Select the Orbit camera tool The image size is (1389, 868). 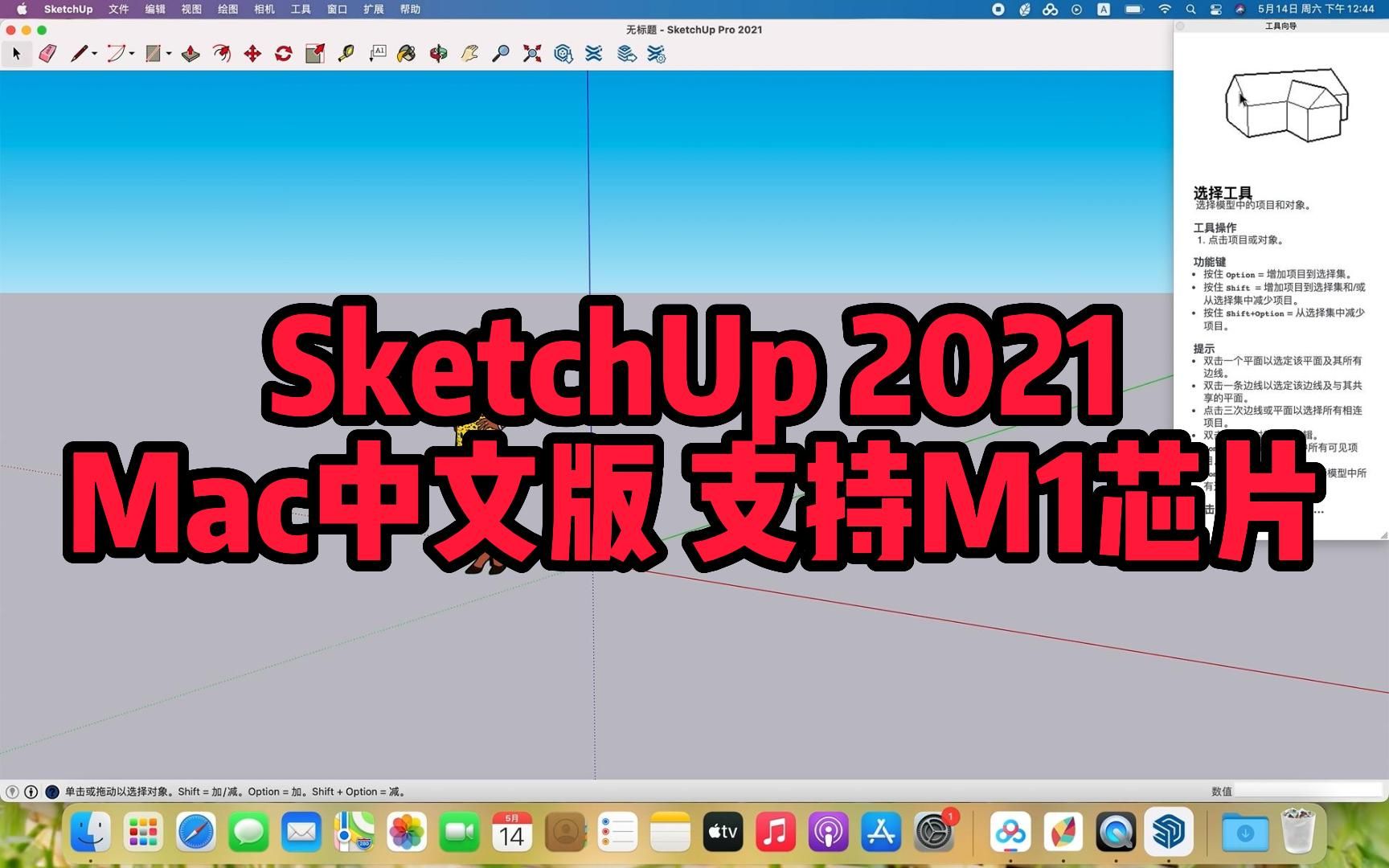[438, 54]
